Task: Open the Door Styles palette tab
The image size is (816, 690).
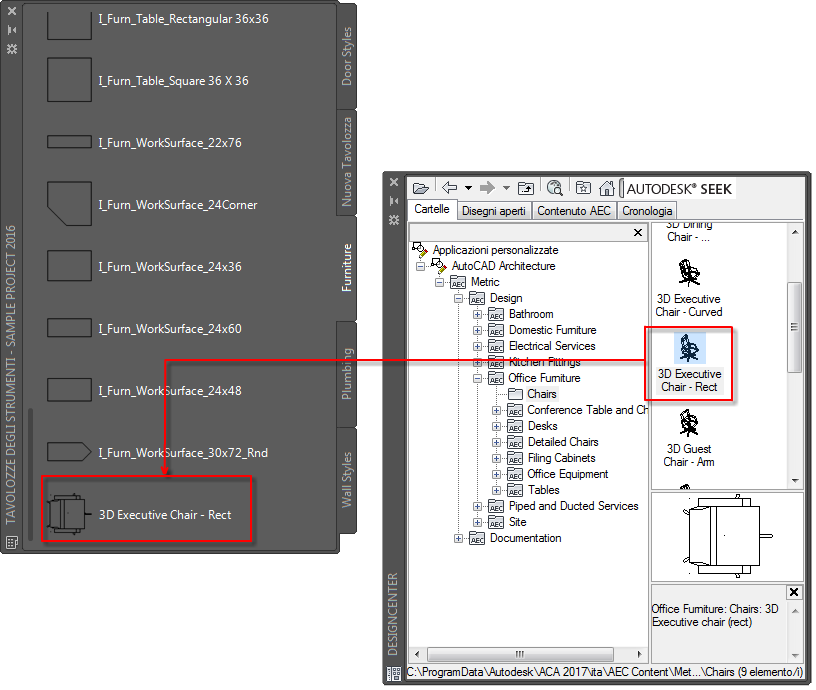Action: pyautogui.click(x=347, y=56)
